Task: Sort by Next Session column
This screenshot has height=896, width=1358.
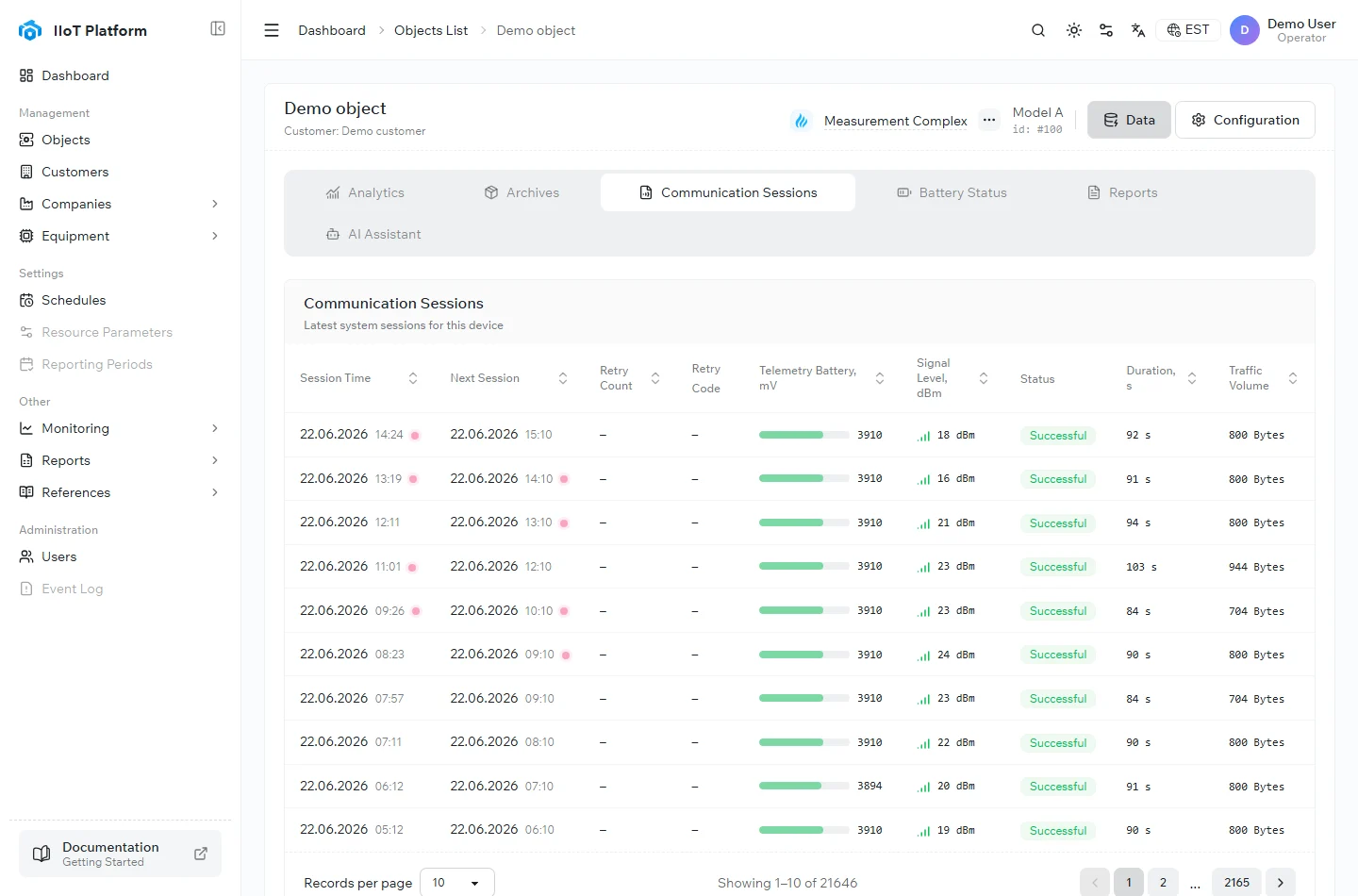Action: point(563,378)
